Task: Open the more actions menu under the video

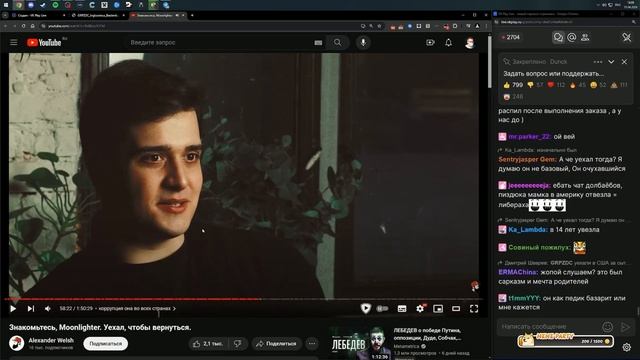Action: coord(312,344)
